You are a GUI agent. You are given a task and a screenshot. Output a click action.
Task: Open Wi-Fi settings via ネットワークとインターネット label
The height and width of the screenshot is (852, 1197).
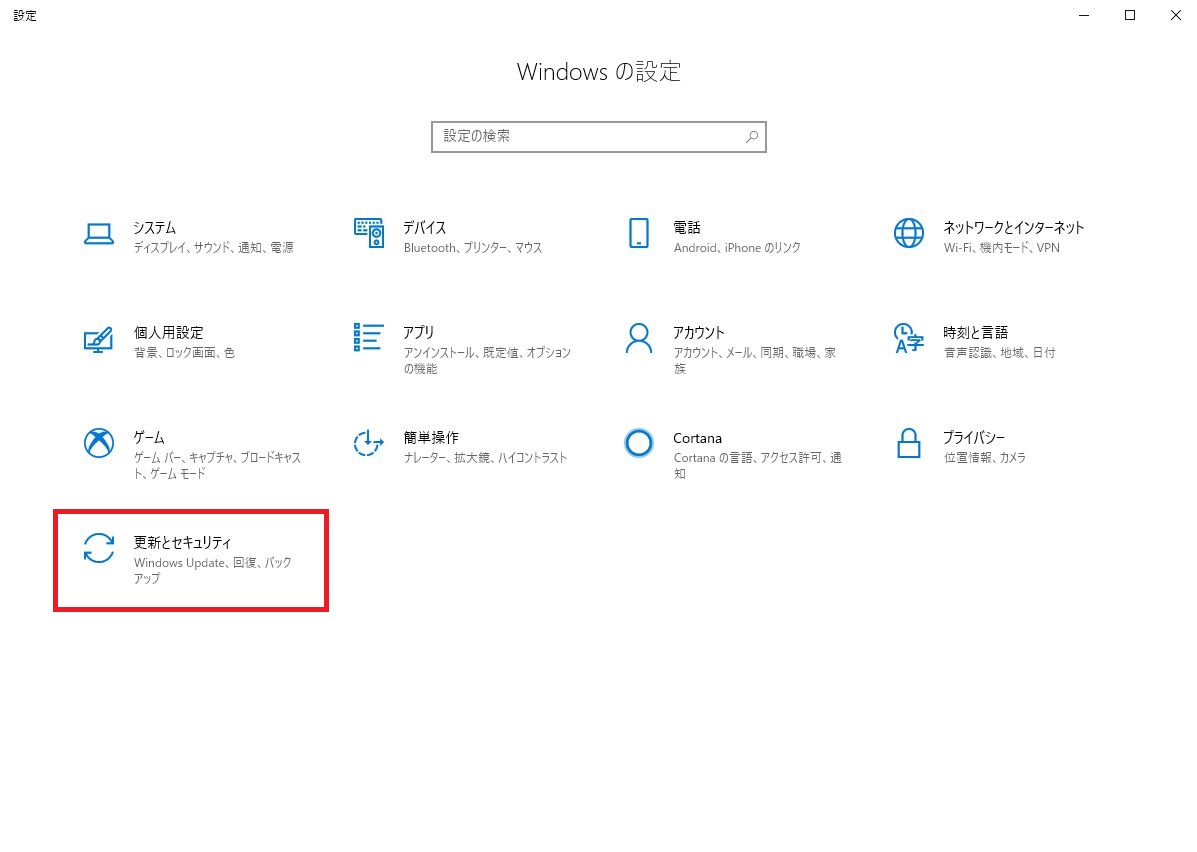point(1014,227)
